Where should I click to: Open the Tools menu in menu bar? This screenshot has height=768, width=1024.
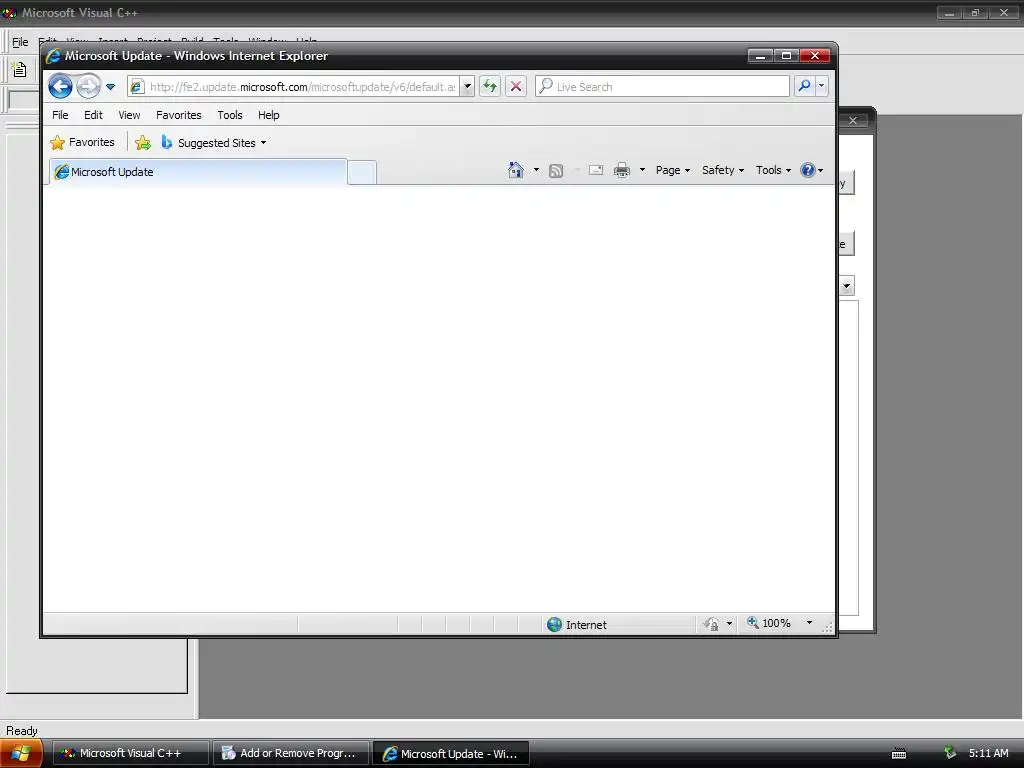pyautogui.click(x=230, y=115)
